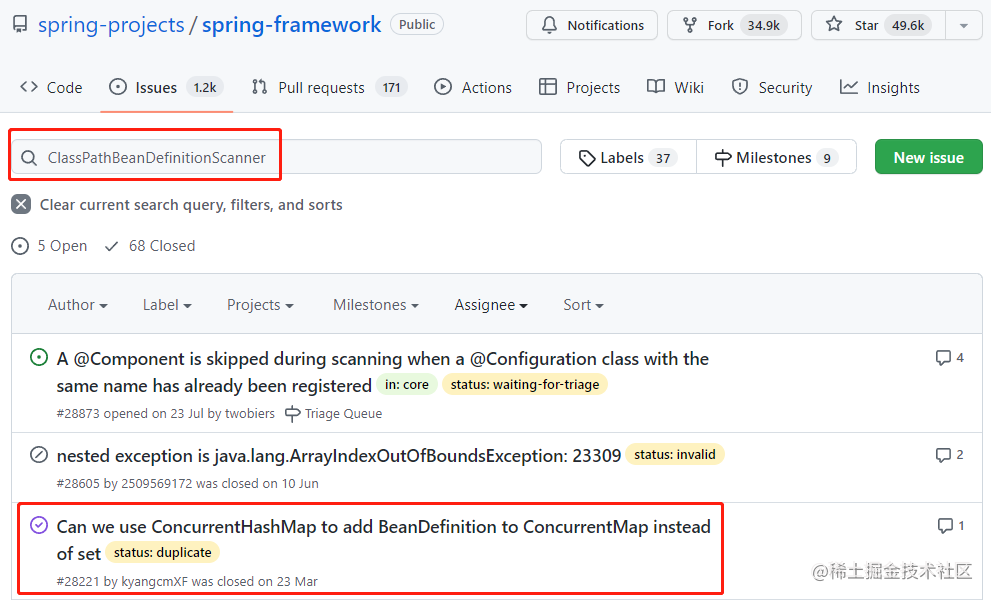
Task: Expand the Milestones filter dropdown
Action: point(376,305)
